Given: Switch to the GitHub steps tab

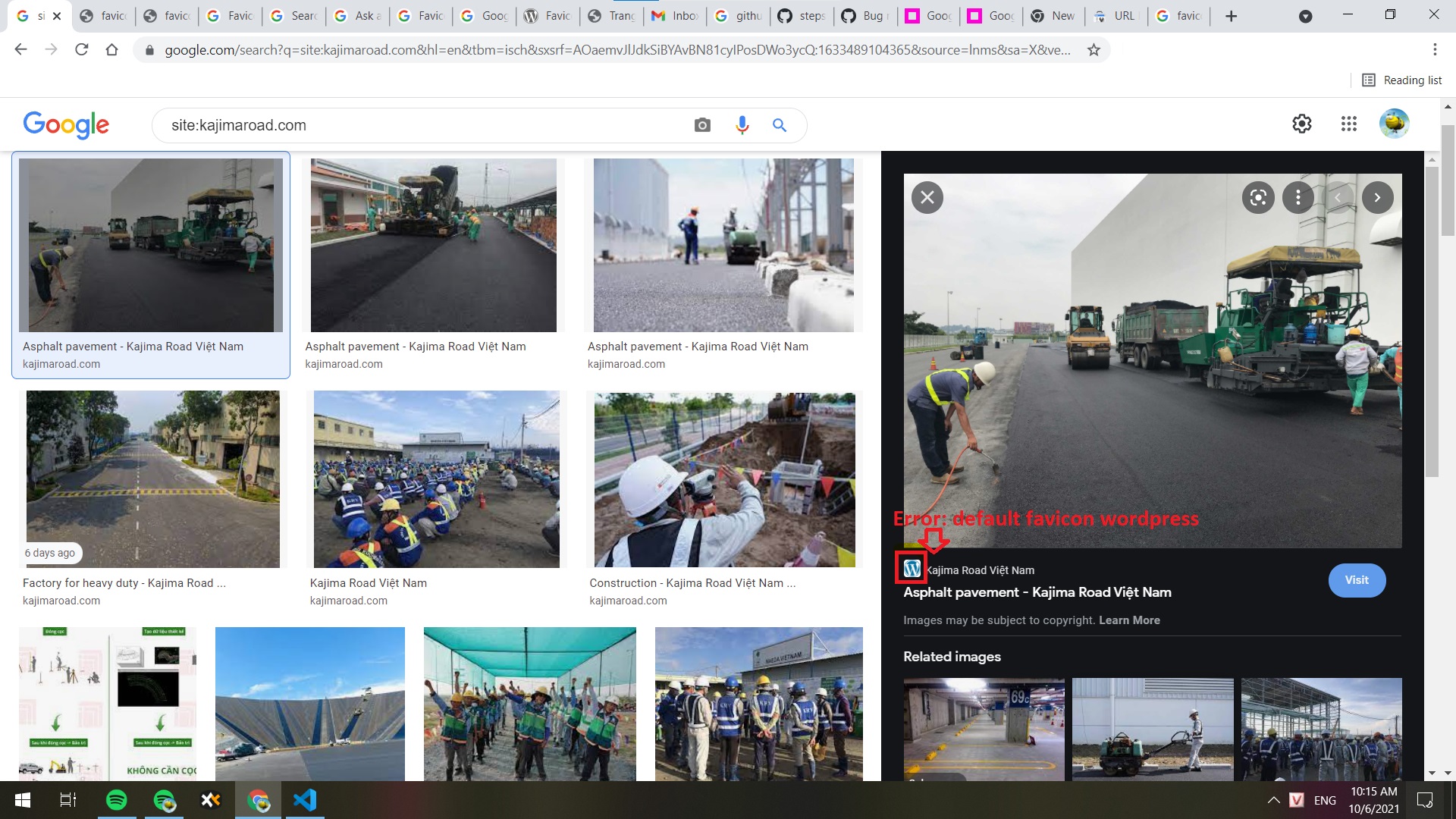Looking at the screenshot, I should coord(802,16).
